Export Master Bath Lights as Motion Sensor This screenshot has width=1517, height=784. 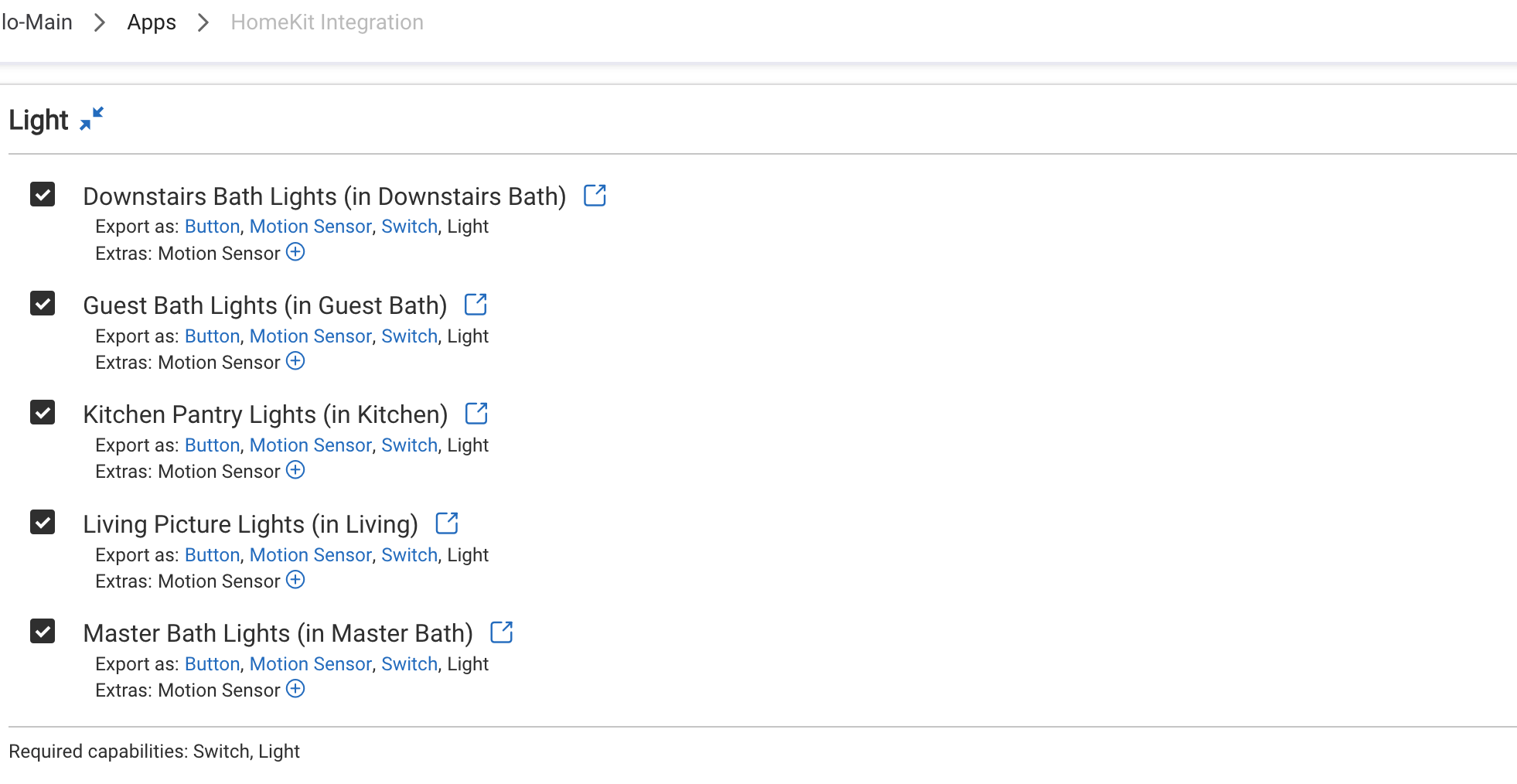click(310, 664)
